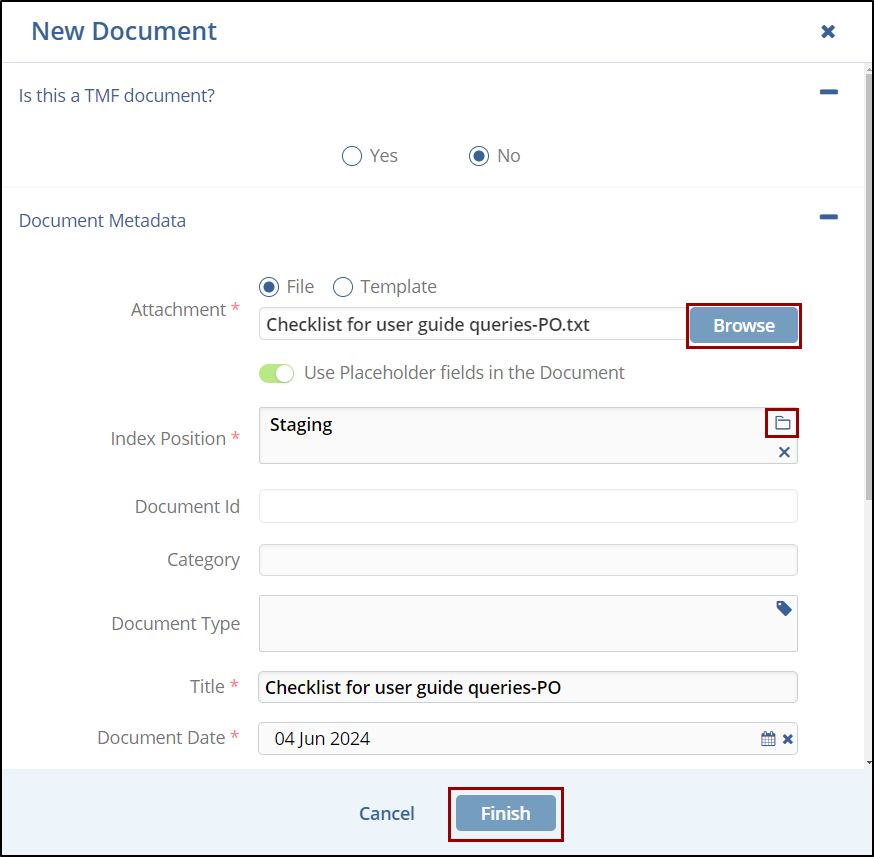Image resolution: width=874 pixels, height=857 pixels.
Task: Click the Document Id input field
Action: click(528, 506)
